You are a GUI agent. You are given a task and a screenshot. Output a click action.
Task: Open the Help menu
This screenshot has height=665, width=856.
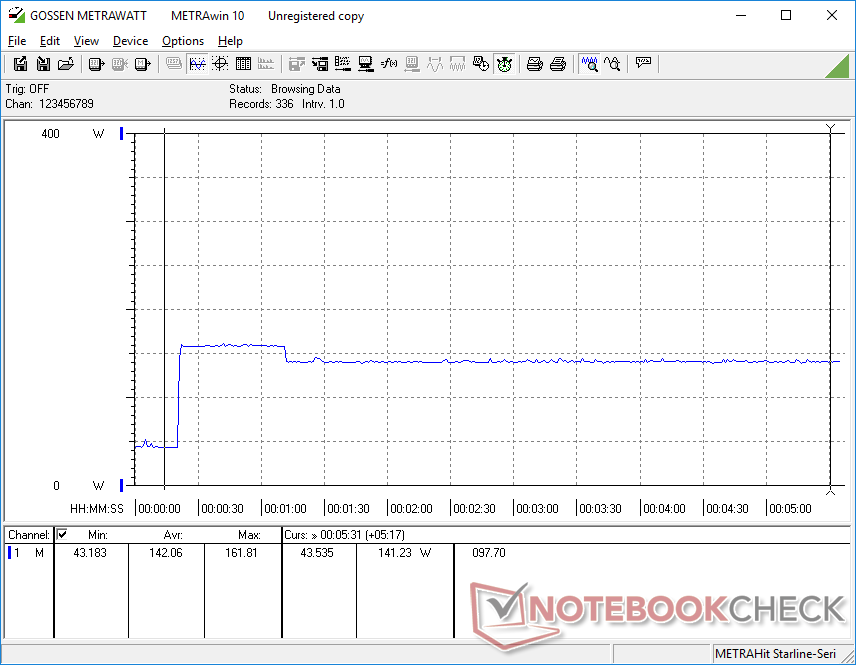(x=230, y=41)
